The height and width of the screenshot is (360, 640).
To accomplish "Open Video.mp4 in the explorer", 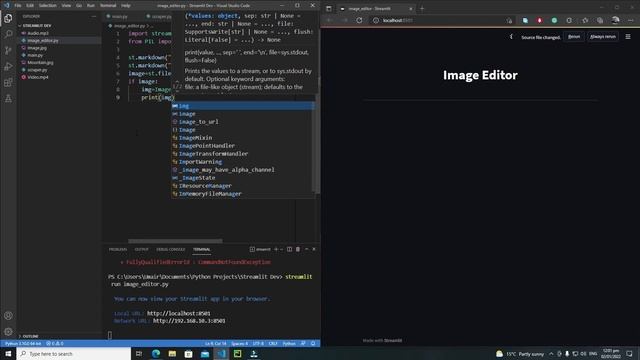I will (38, 77).
